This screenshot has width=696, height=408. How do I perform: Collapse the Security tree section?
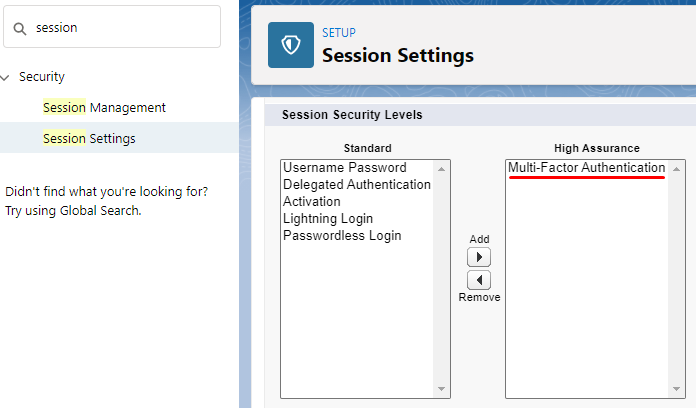(x=7, y=77)
